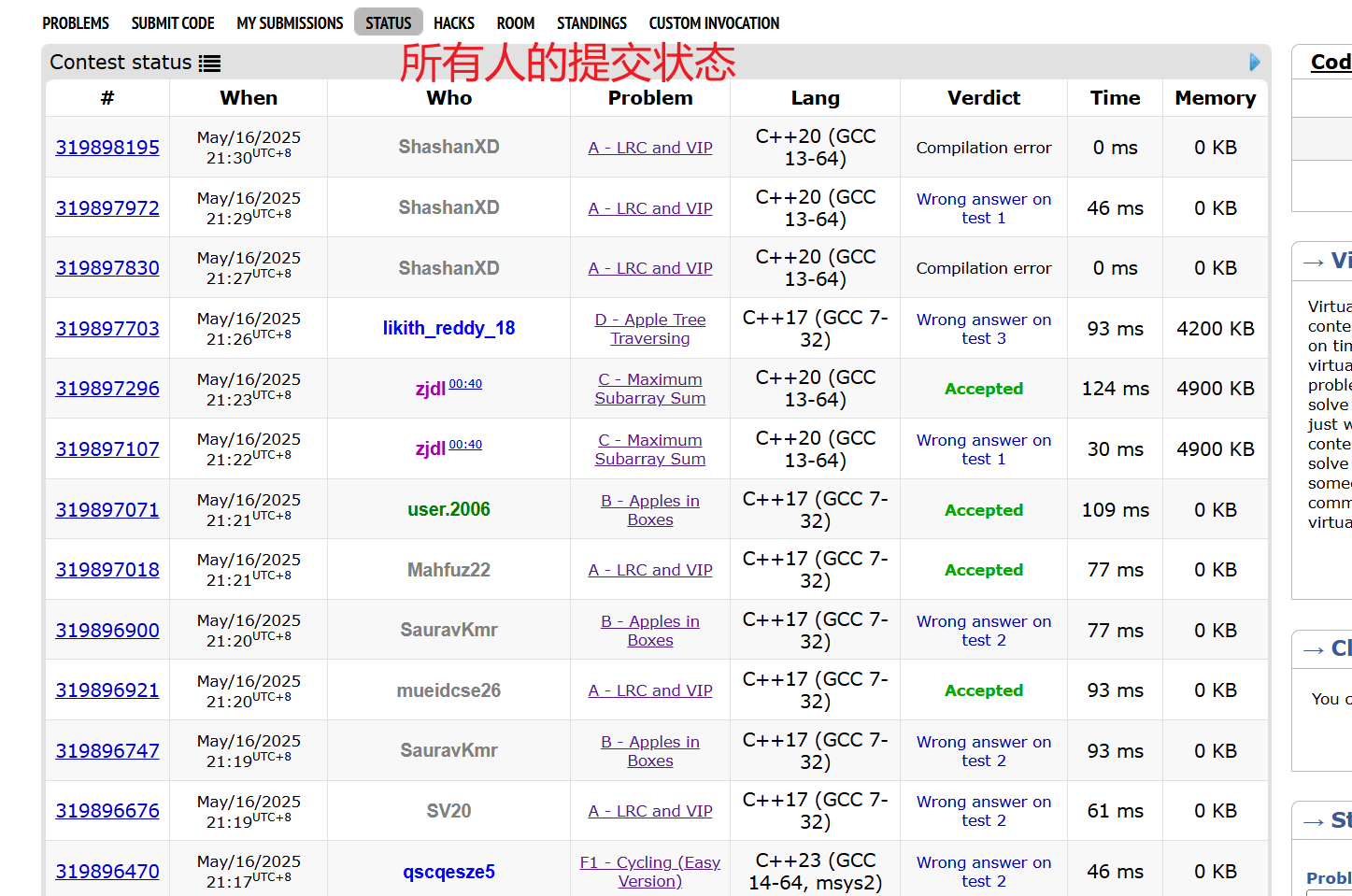
Task: Open CUSTOM INVOCATION tab
Action: pyautogui.click(x=714, y=23)
